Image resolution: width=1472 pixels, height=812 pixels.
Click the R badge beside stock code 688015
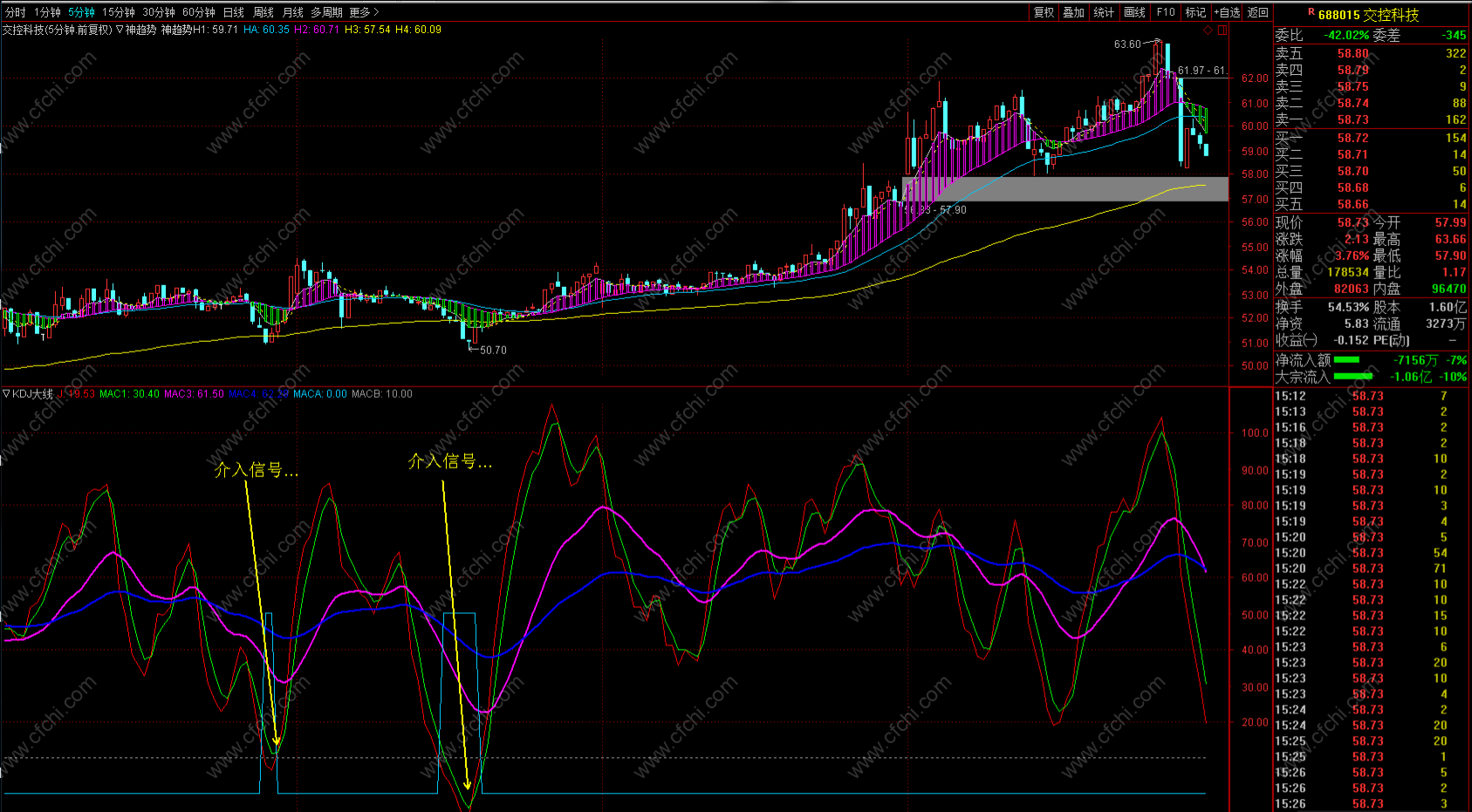tap(1311, 12)
